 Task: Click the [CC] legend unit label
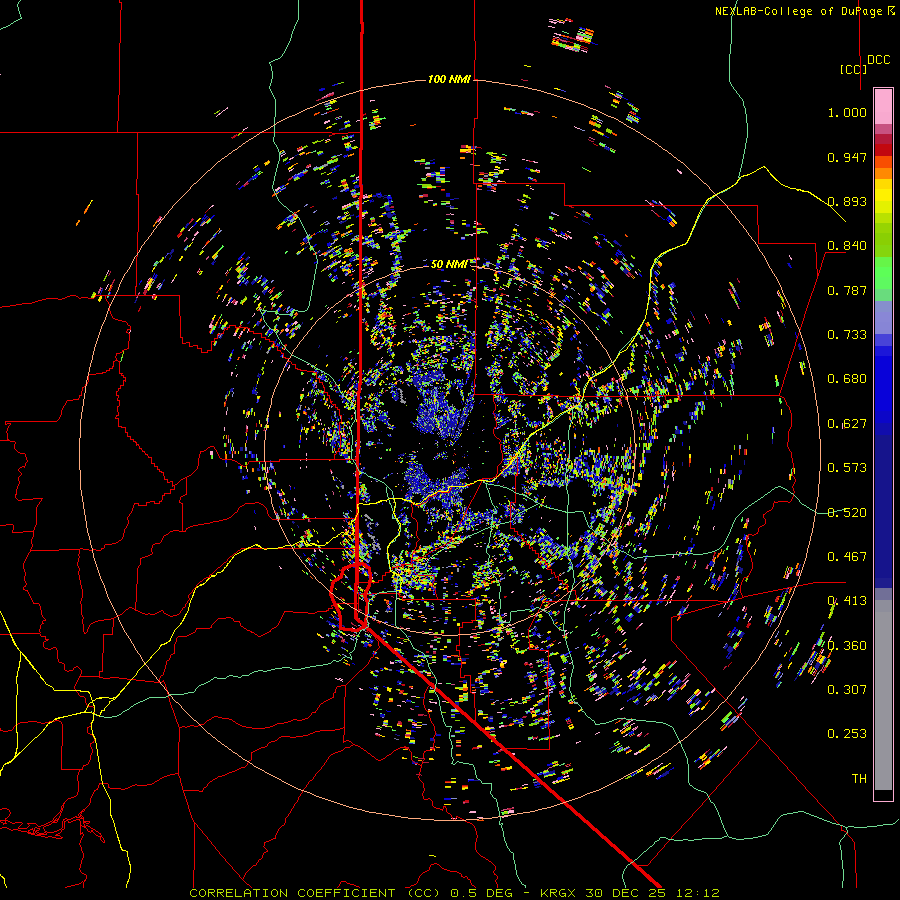(x=853, y=69)
